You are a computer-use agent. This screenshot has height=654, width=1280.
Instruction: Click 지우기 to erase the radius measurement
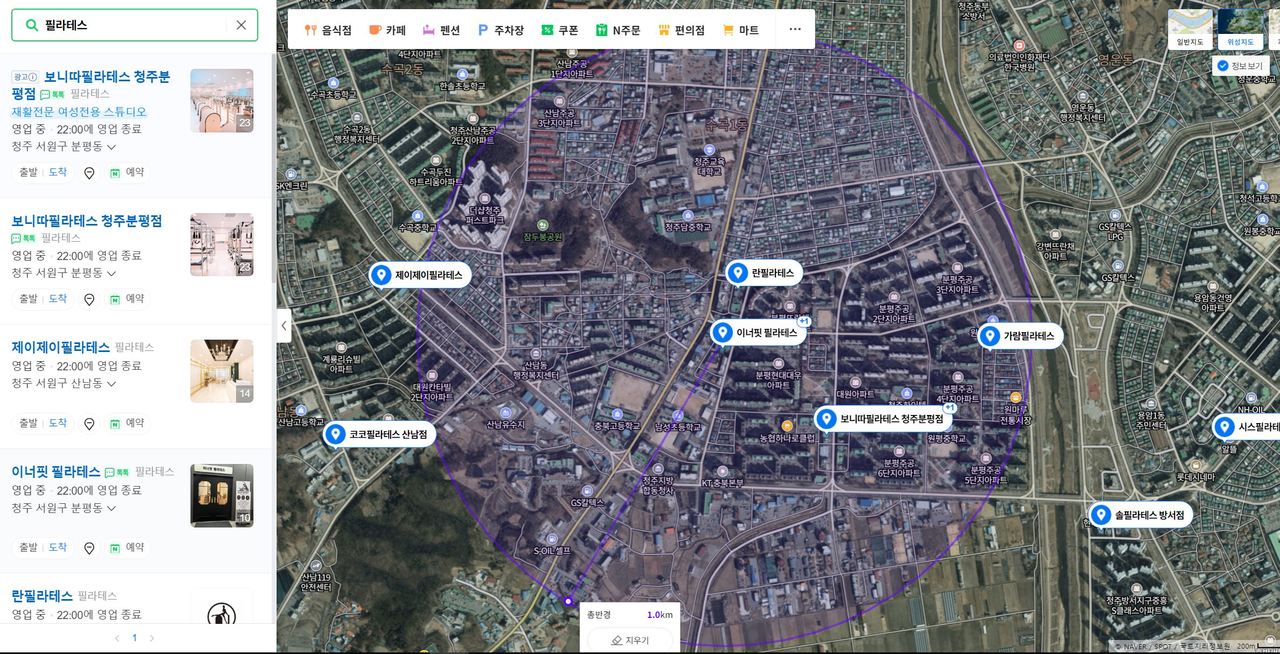tap(630, 640)
